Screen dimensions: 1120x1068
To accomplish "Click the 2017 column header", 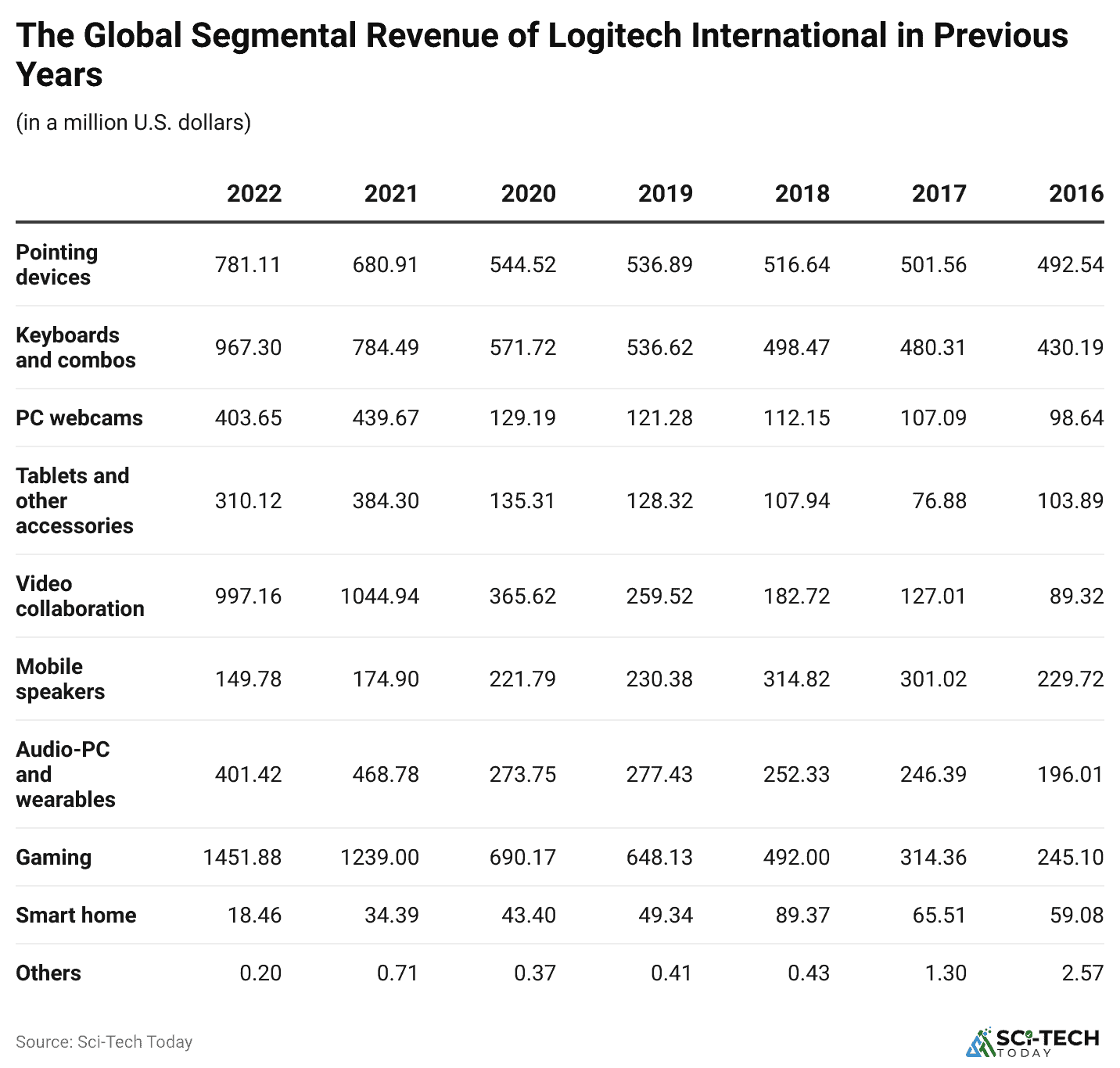I will pos(939,193).
